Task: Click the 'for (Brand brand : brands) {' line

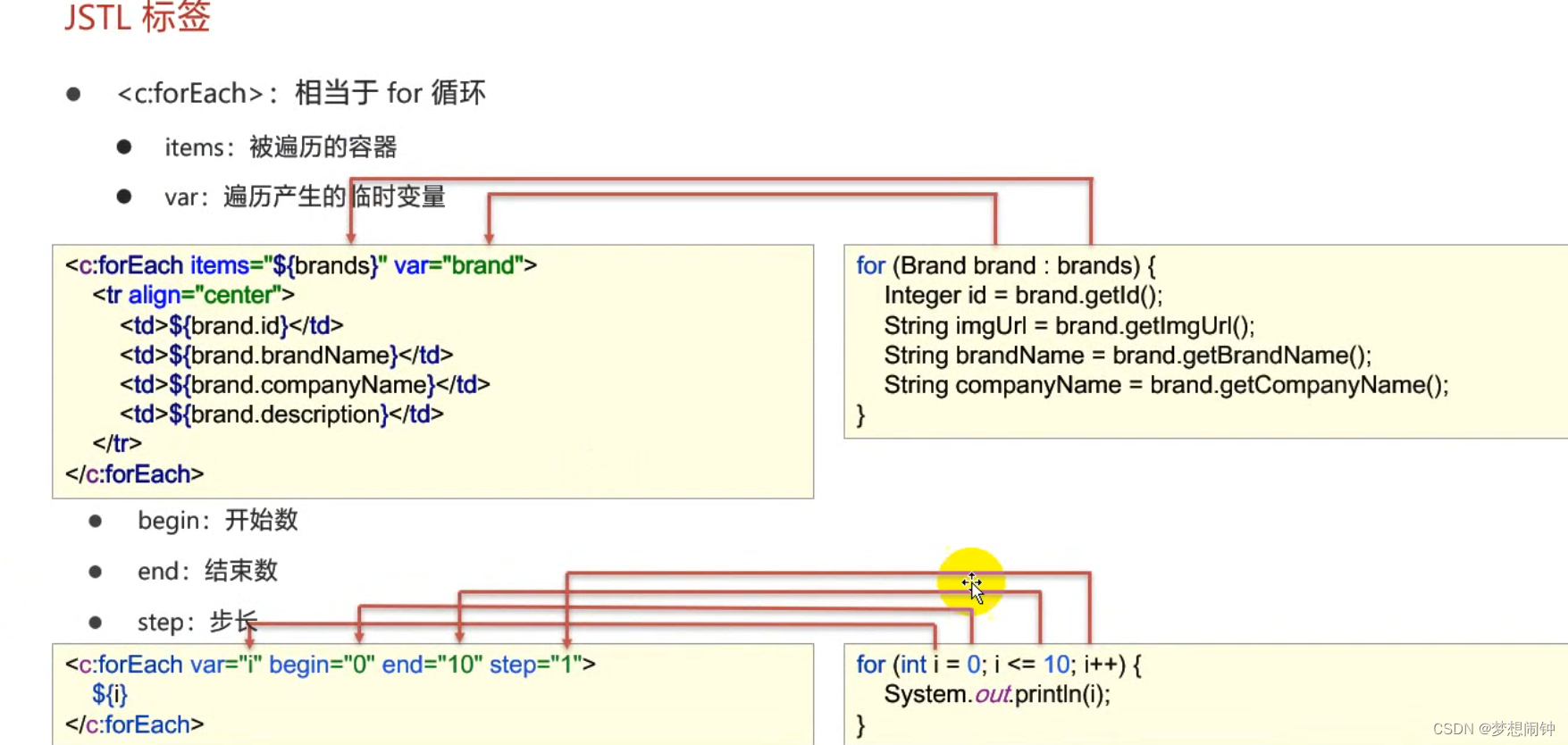Action: [1006, 265]
